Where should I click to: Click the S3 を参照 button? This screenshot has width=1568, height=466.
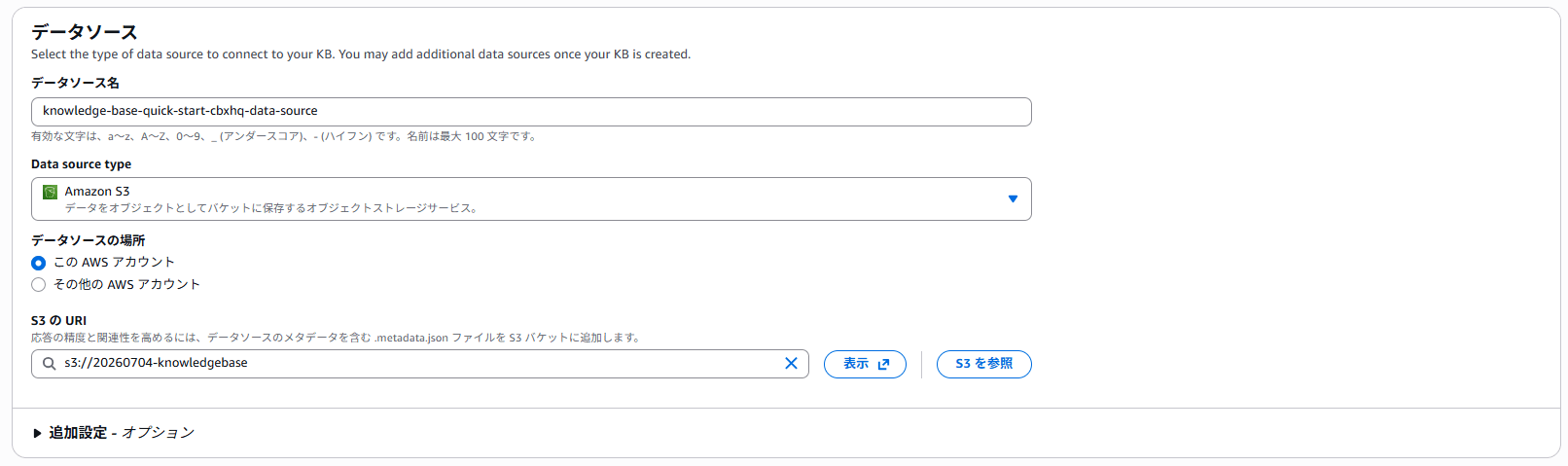(983, 364)
